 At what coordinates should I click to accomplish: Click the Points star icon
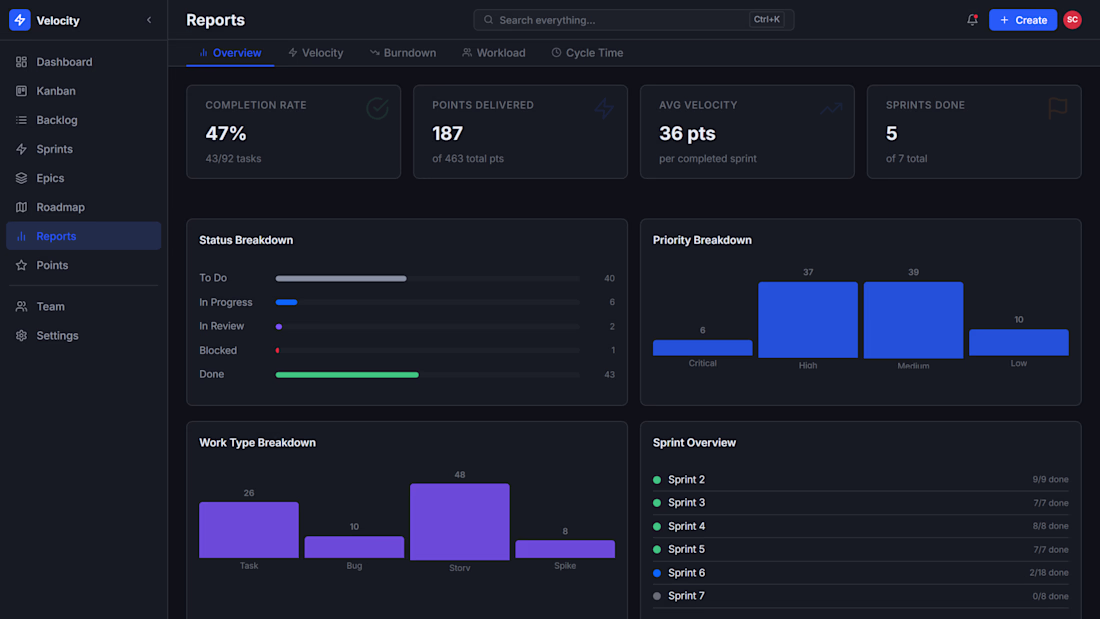[x=21, y=265]
